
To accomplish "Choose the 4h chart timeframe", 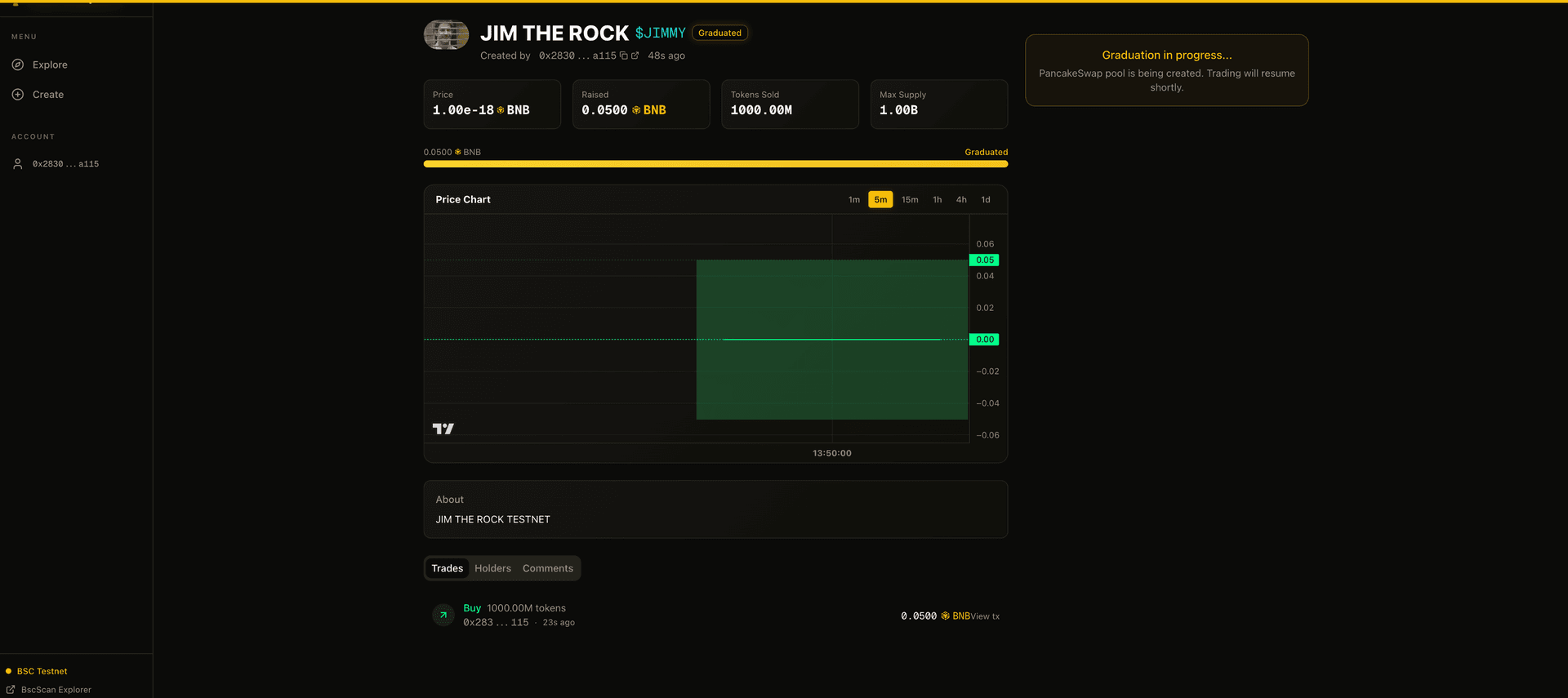I will pos(961,200).
